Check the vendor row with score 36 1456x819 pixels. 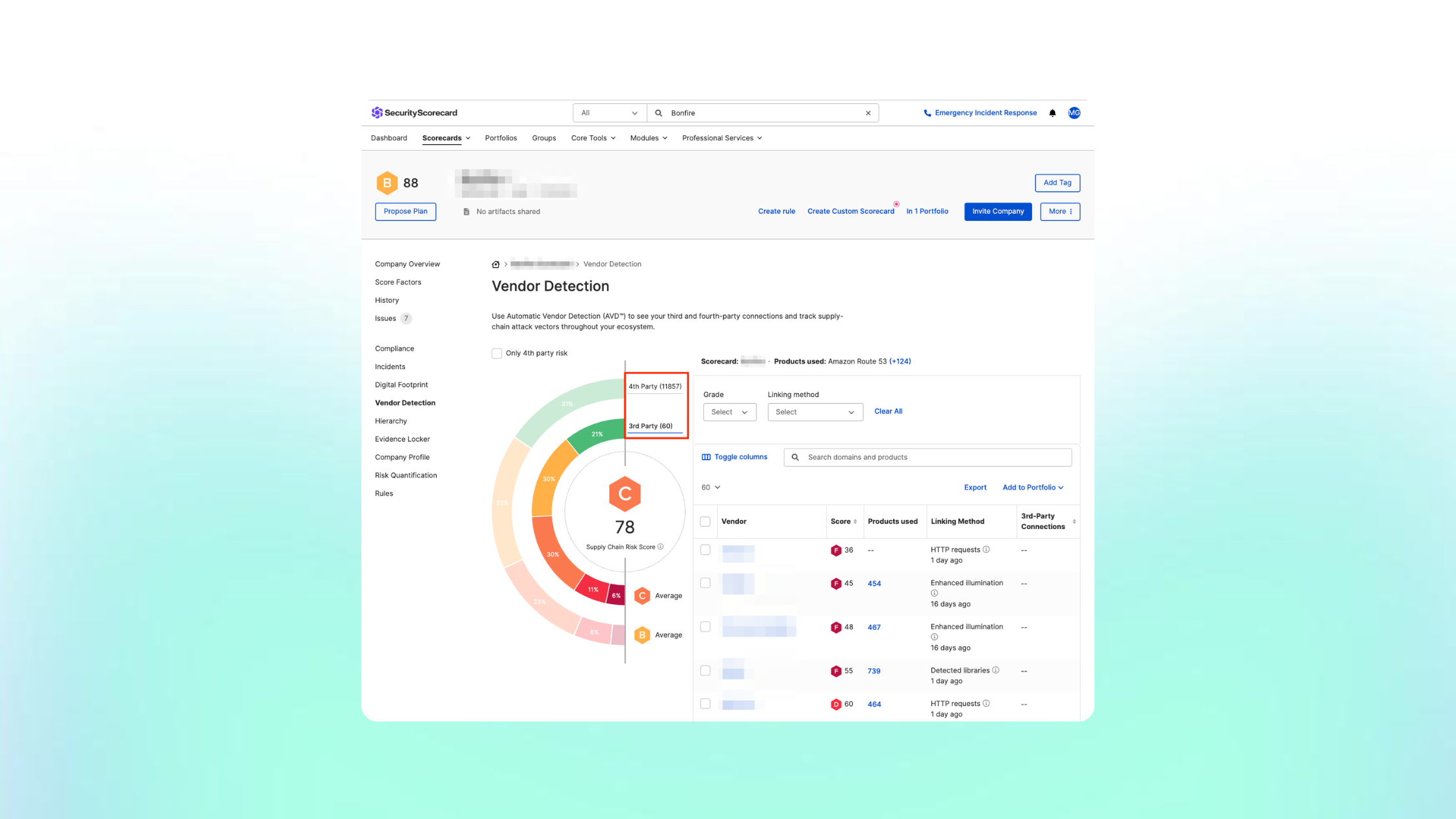point(705,550)
